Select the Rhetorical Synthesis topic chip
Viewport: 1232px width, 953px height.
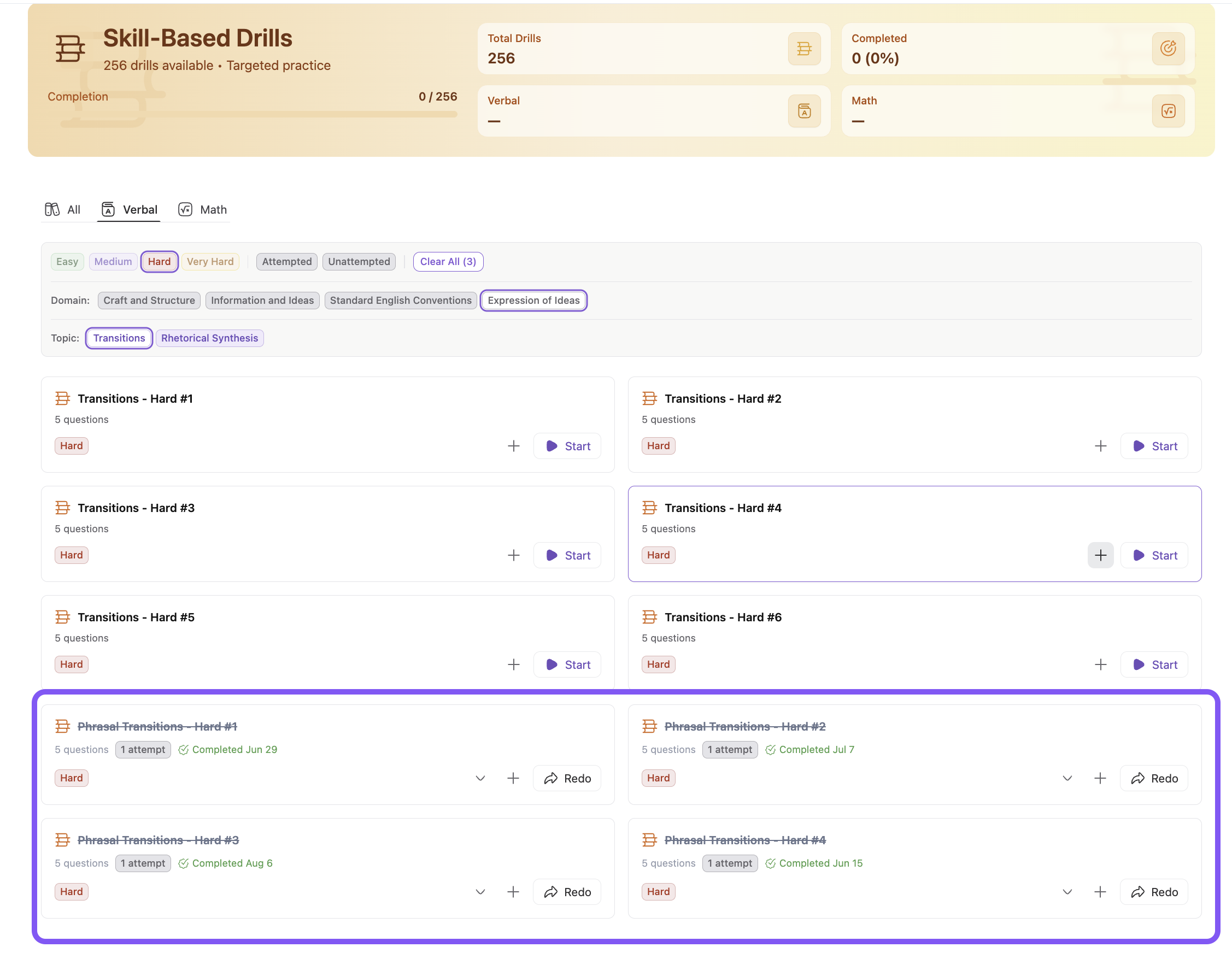coord(209,338)
